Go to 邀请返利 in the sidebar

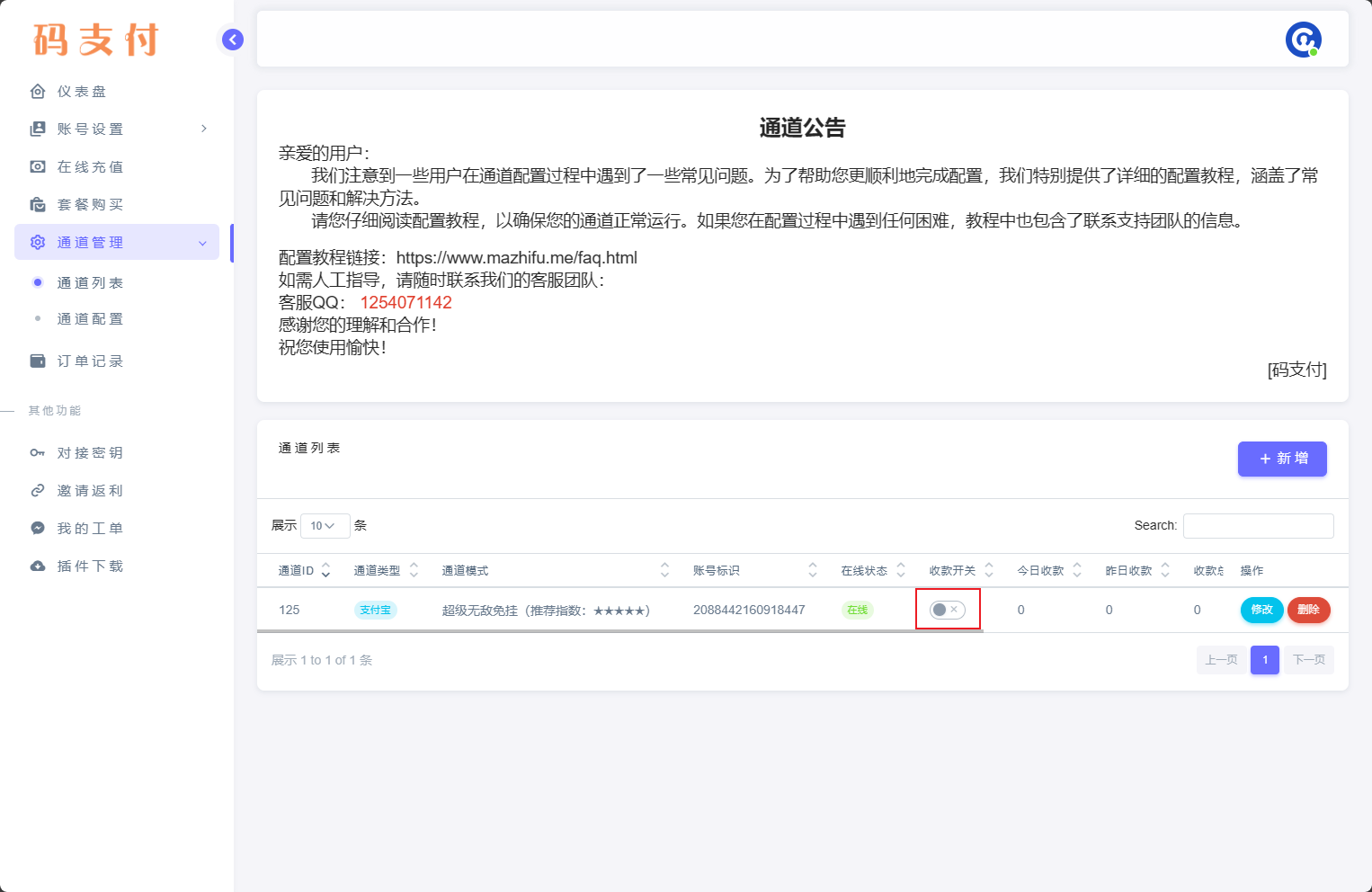point(90,491)
